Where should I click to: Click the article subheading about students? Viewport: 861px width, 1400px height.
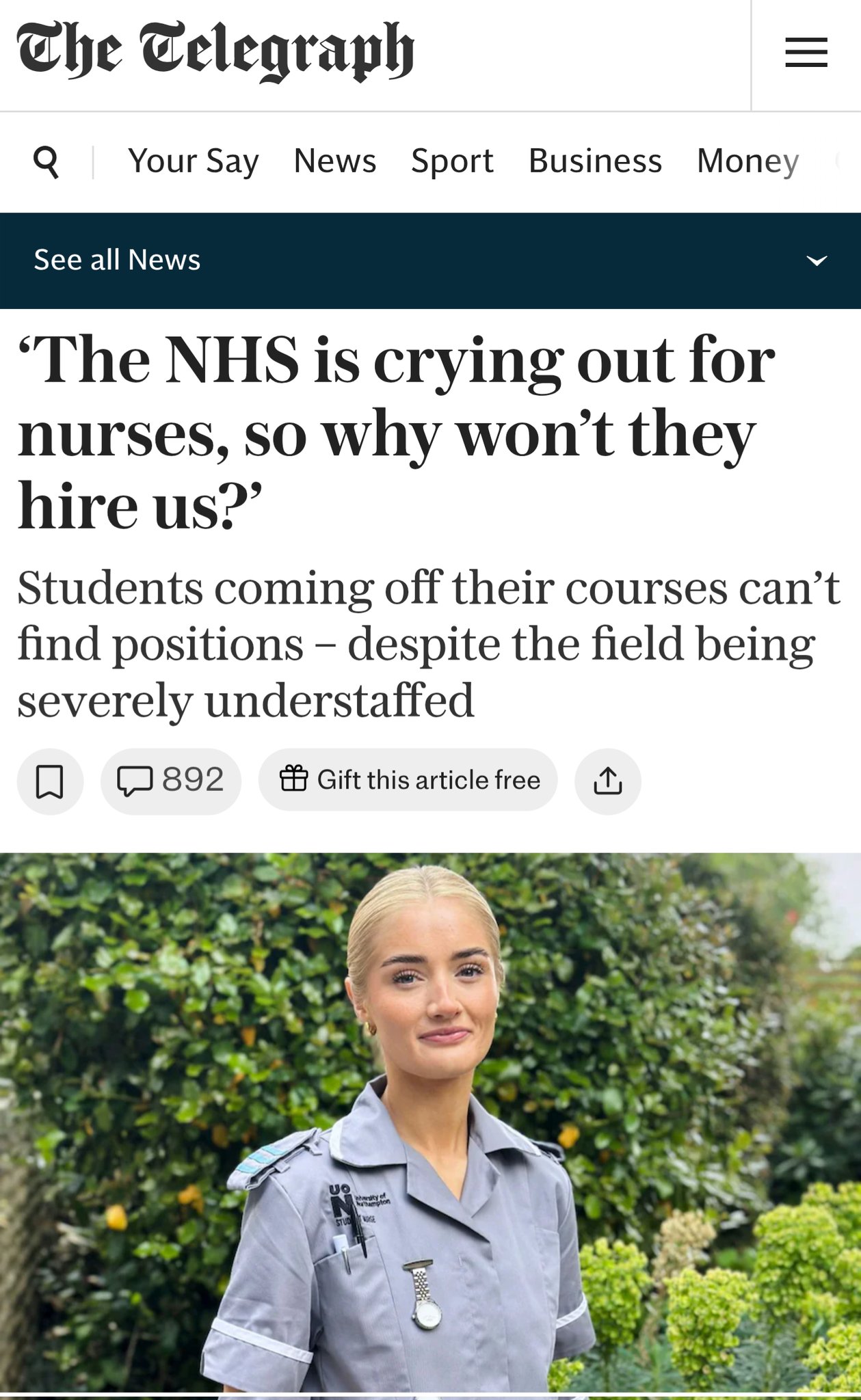click(429, 644)
